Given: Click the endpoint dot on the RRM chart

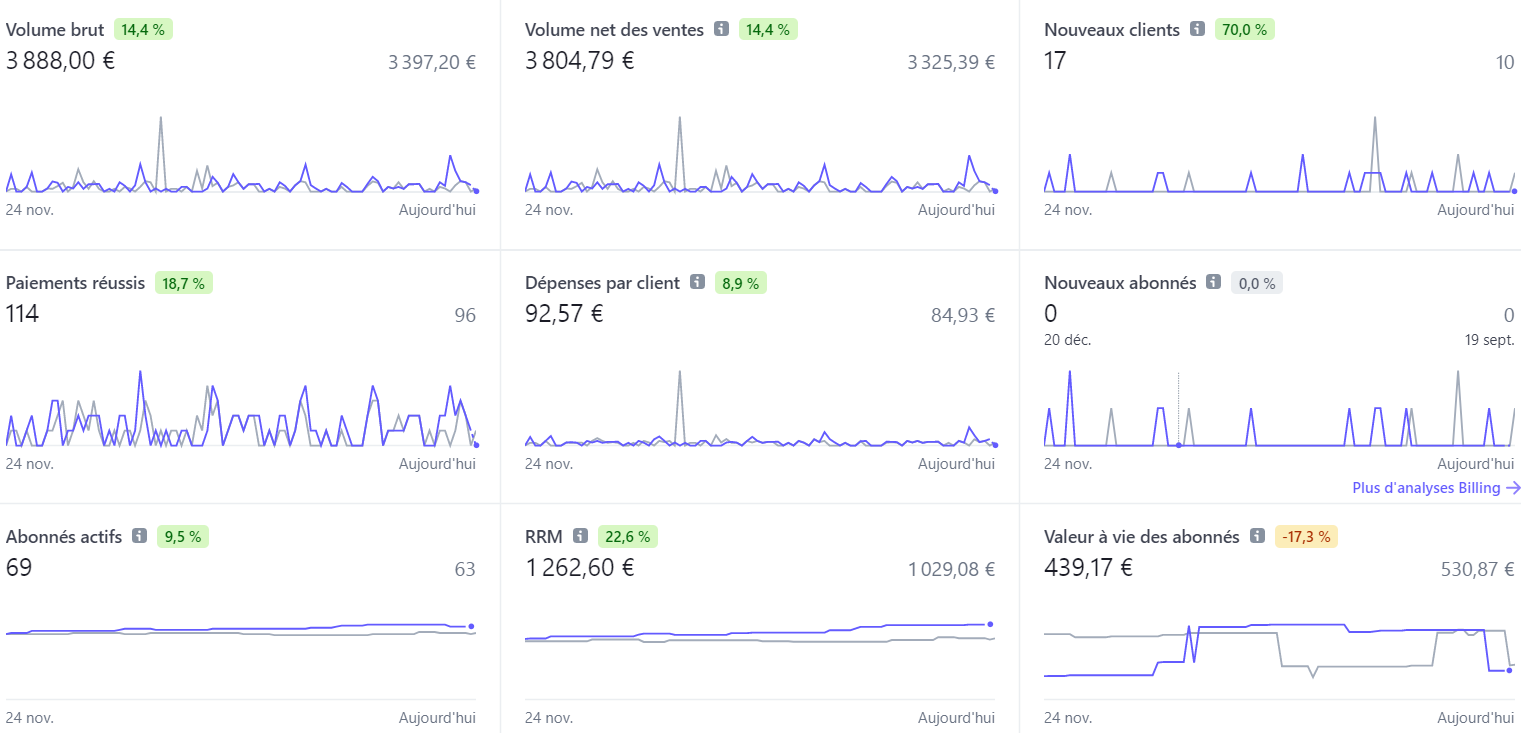Looking at the screenshot, I should [x=990, y=624].
